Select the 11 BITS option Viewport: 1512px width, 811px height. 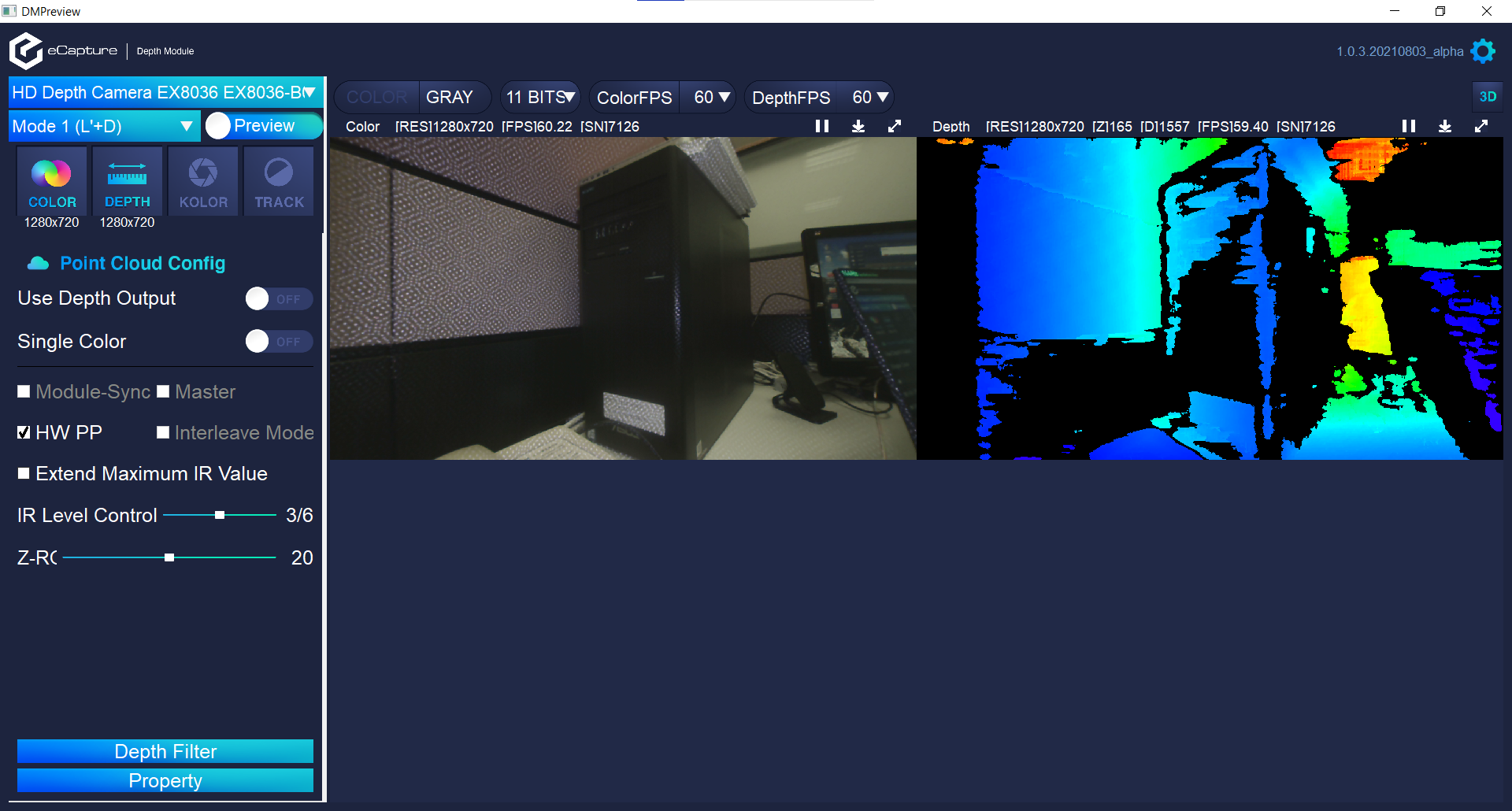coord(540,97)
